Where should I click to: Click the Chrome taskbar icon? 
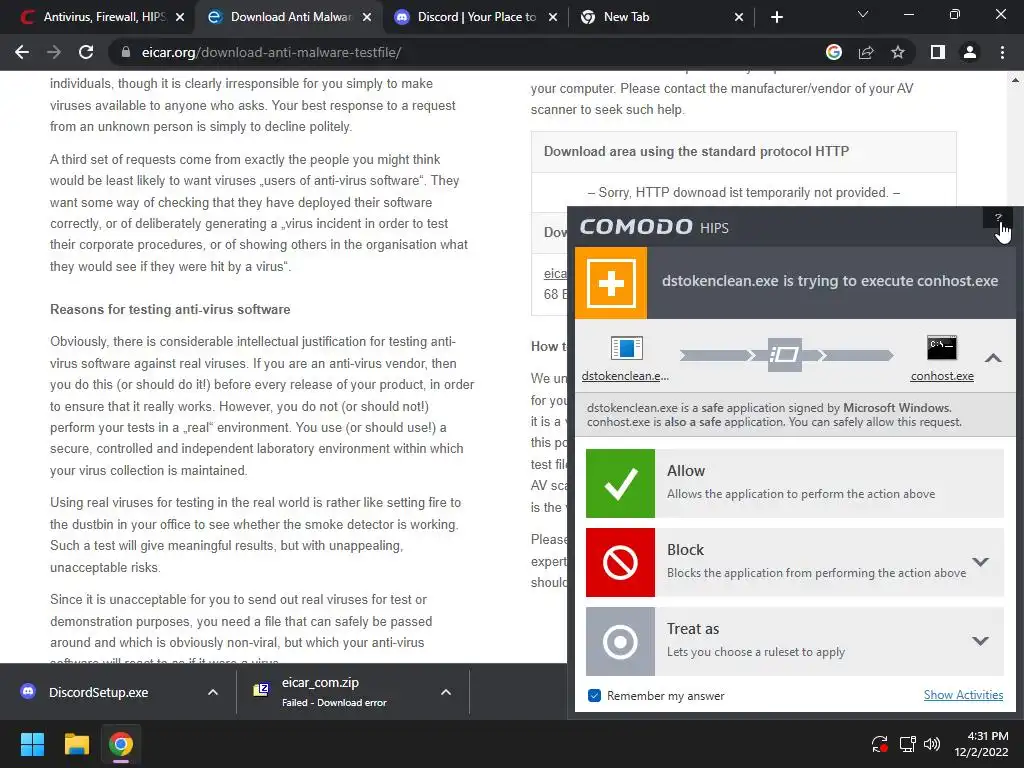pyautogui.click(x=121, y=744)
